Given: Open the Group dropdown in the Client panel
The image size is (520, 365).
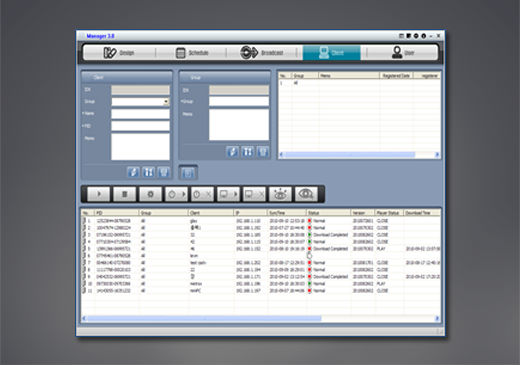Looking at the screenshot, I should 166,102.
